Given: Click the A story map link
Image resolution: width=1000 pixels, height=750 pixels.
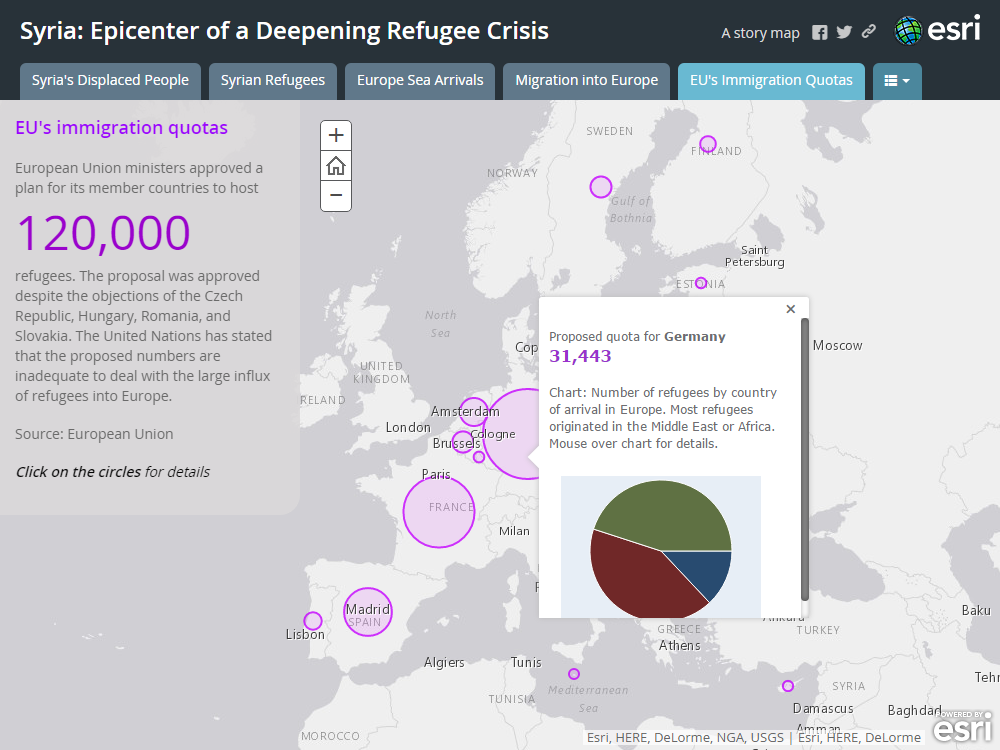Looking at the screenshot, I should coord(760,33).
